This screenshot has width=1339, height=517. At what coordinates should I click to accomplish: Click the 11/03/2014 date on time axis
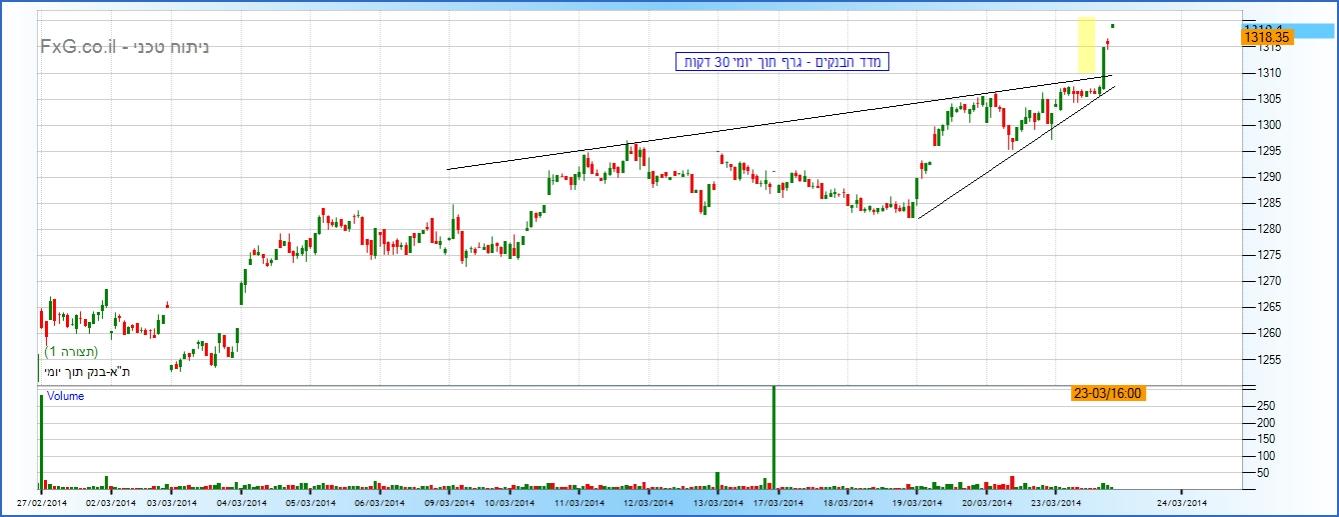coord(580,503)
